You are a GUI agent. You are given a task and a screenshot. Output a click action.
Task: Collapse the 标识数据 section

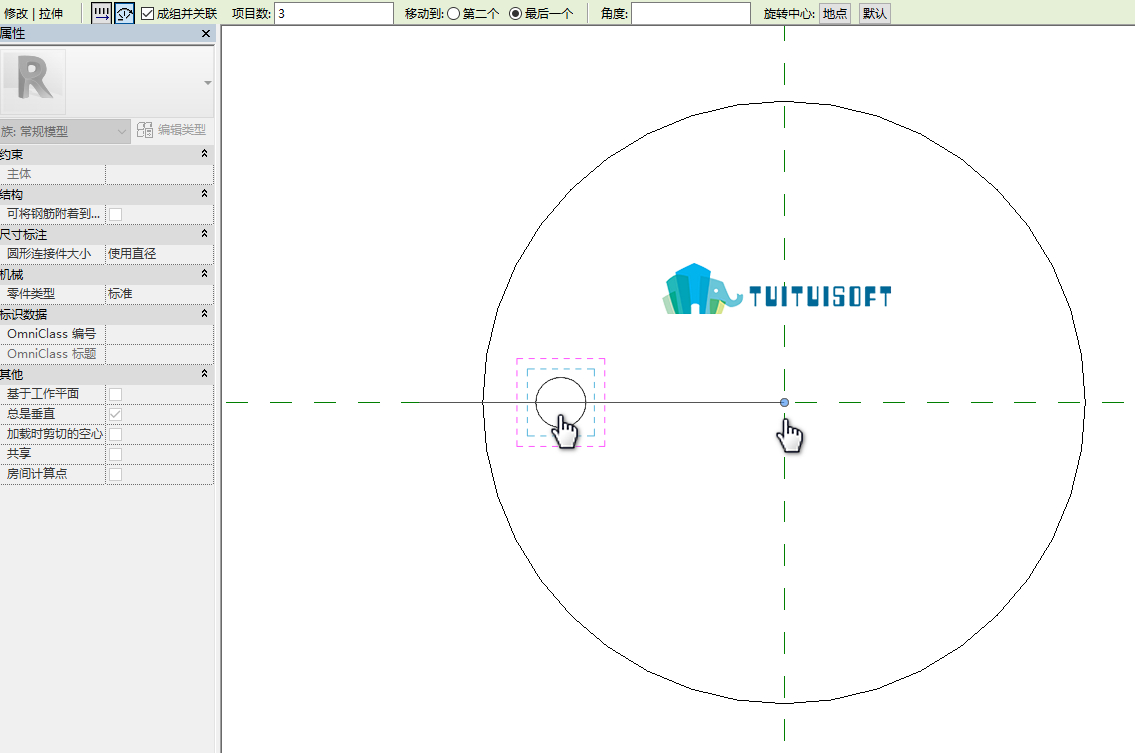[204, 314]
